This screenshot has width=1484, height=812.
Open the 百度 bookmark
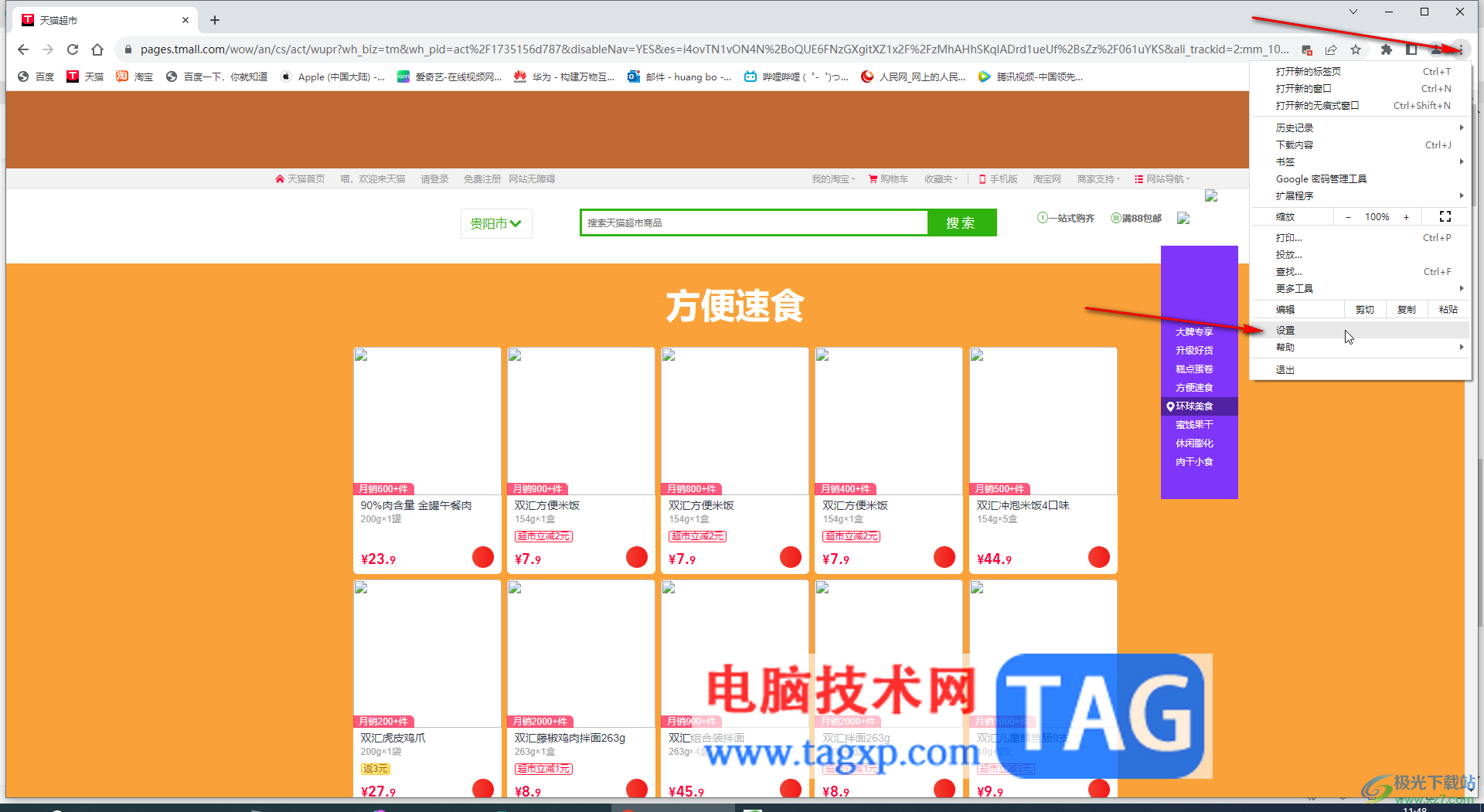36,76
